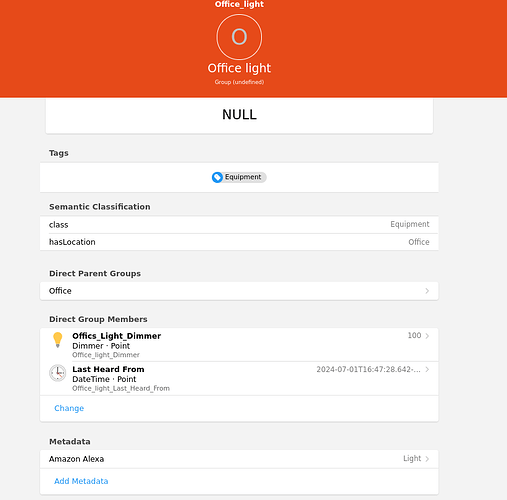507x500 pixels.
Task: Open the Office parent group chevron
Action: 427,291
